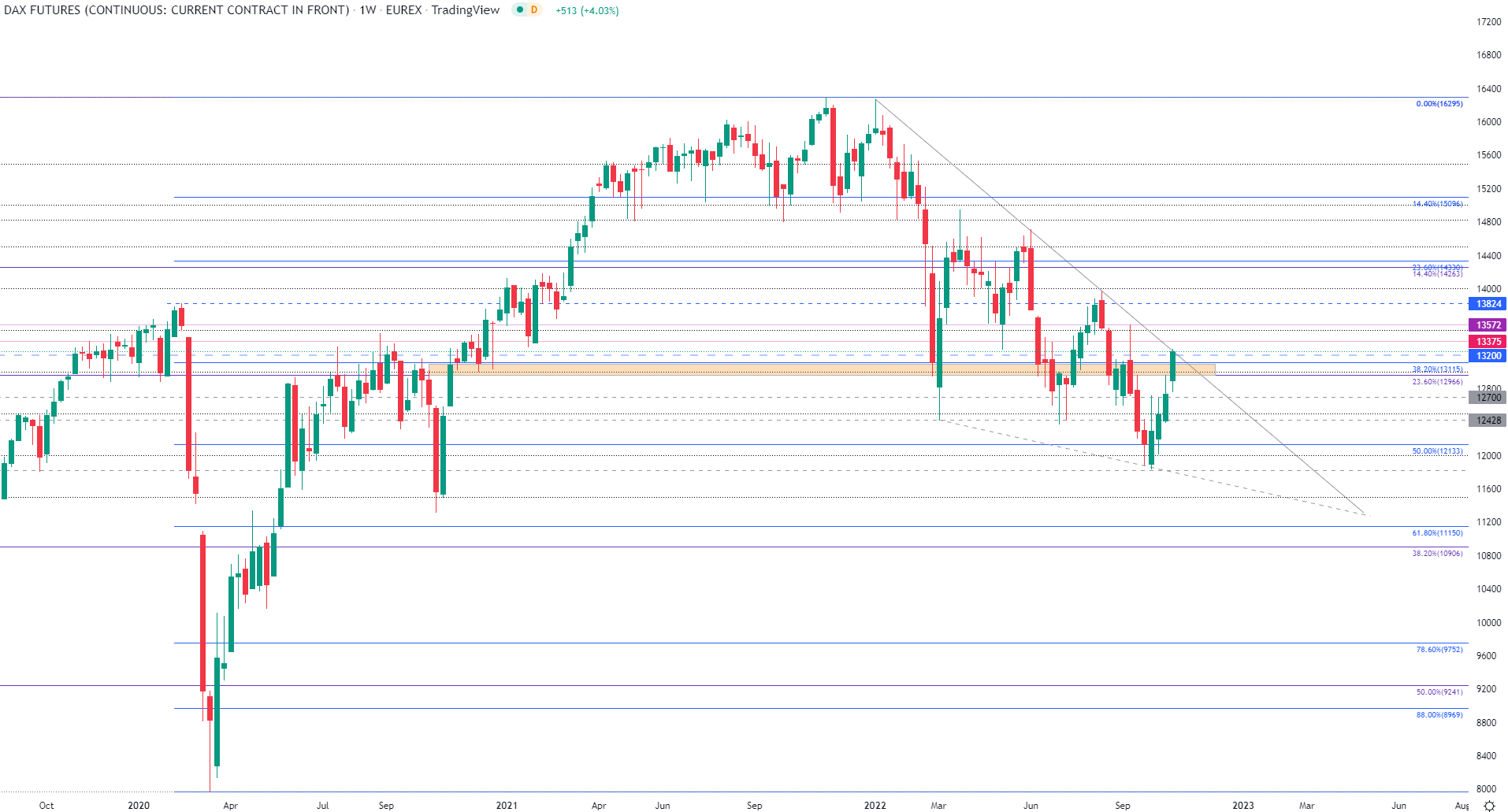Click 10000 on the price axis

tap(1488, 623)
